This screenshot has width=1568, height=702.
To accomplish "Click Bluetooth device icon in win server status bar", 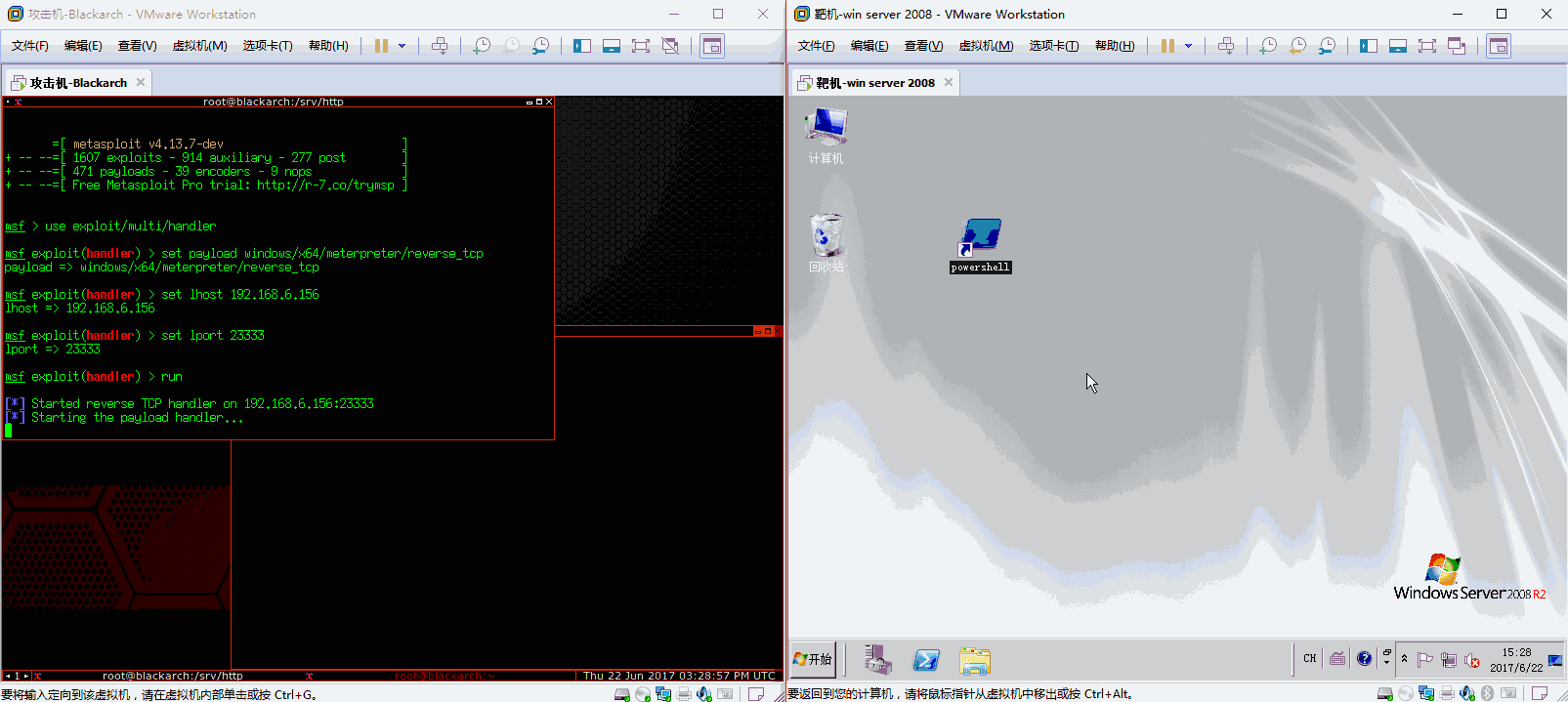I will [x=1487, y=694].
